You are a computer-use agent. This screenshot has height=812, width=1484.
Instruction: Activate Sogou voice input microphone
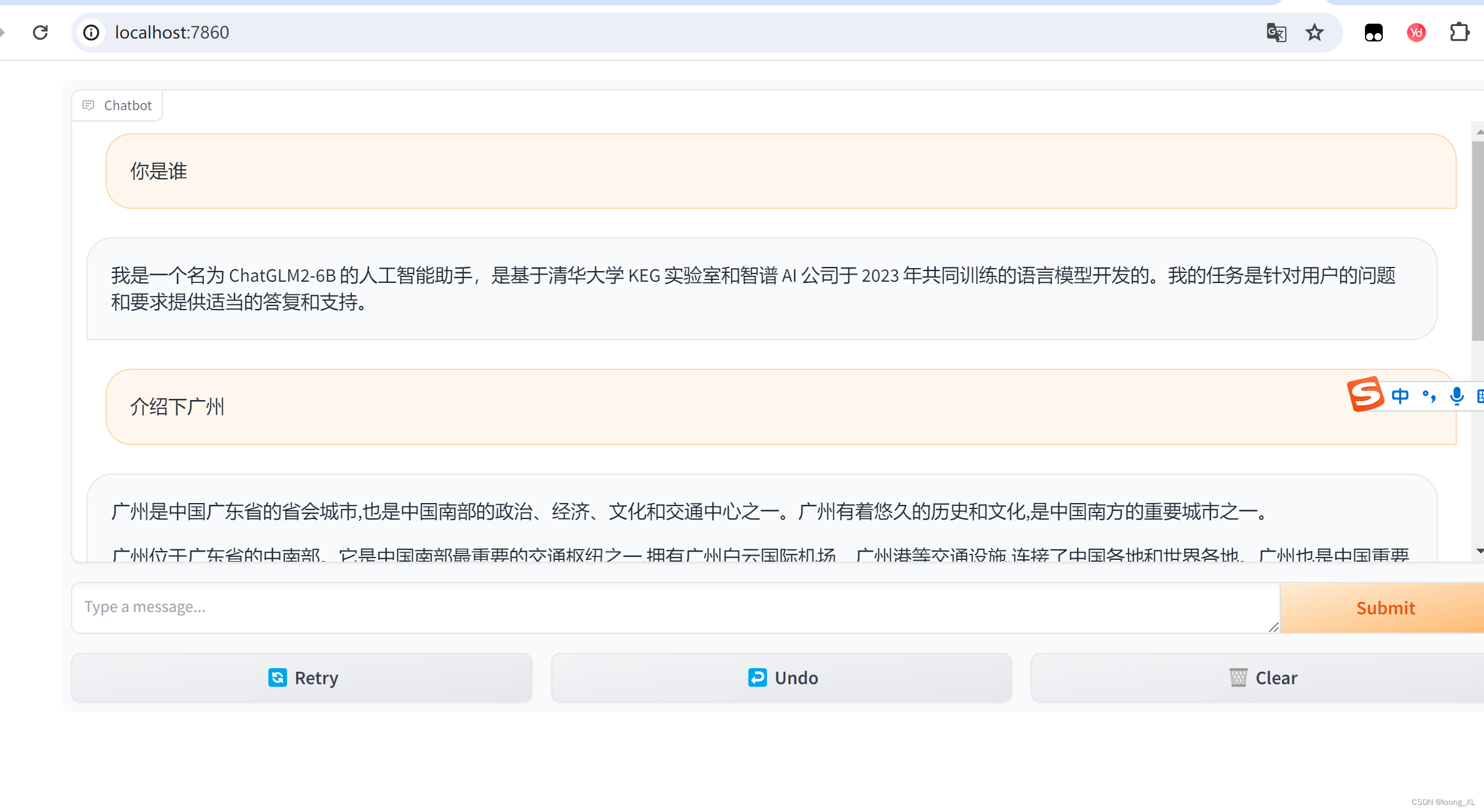(1457, 395)
